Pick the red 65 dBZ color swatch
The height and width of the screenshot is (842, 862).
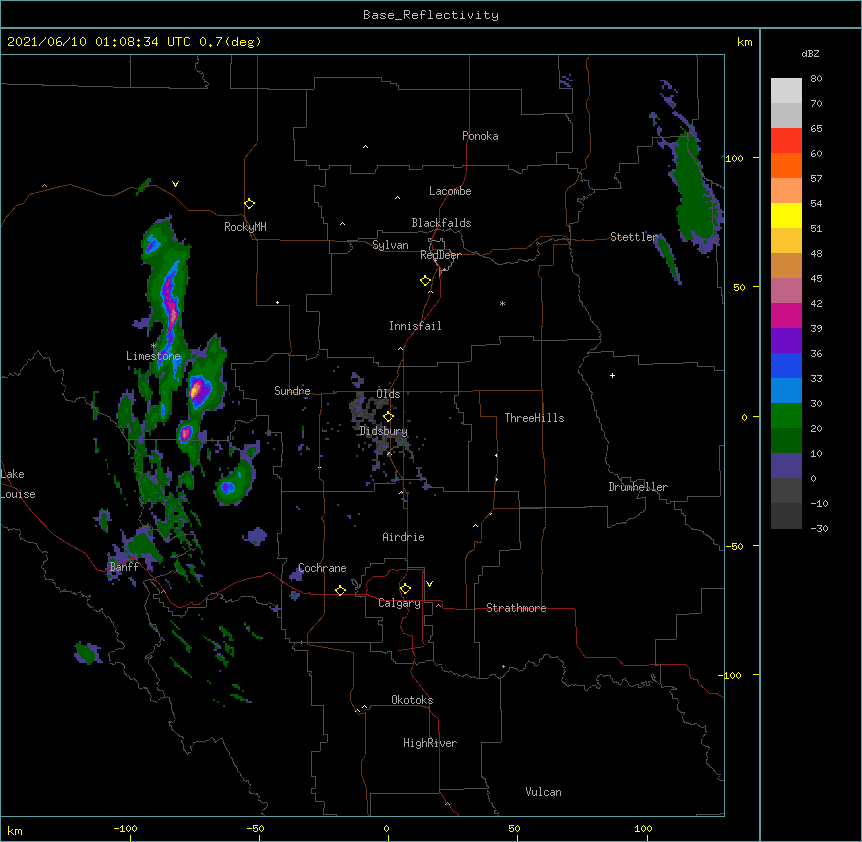pos(786,140)
